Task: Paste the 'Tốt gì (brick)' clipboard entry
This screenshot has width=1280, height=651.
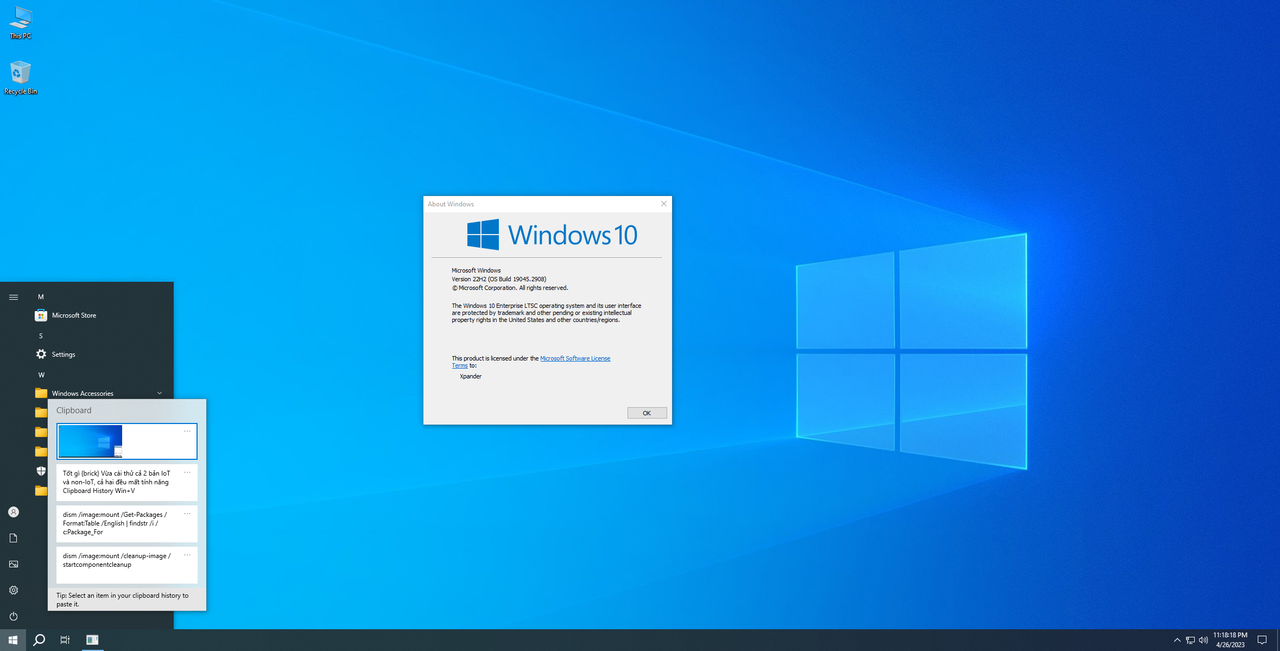Action: coord(127,483)
